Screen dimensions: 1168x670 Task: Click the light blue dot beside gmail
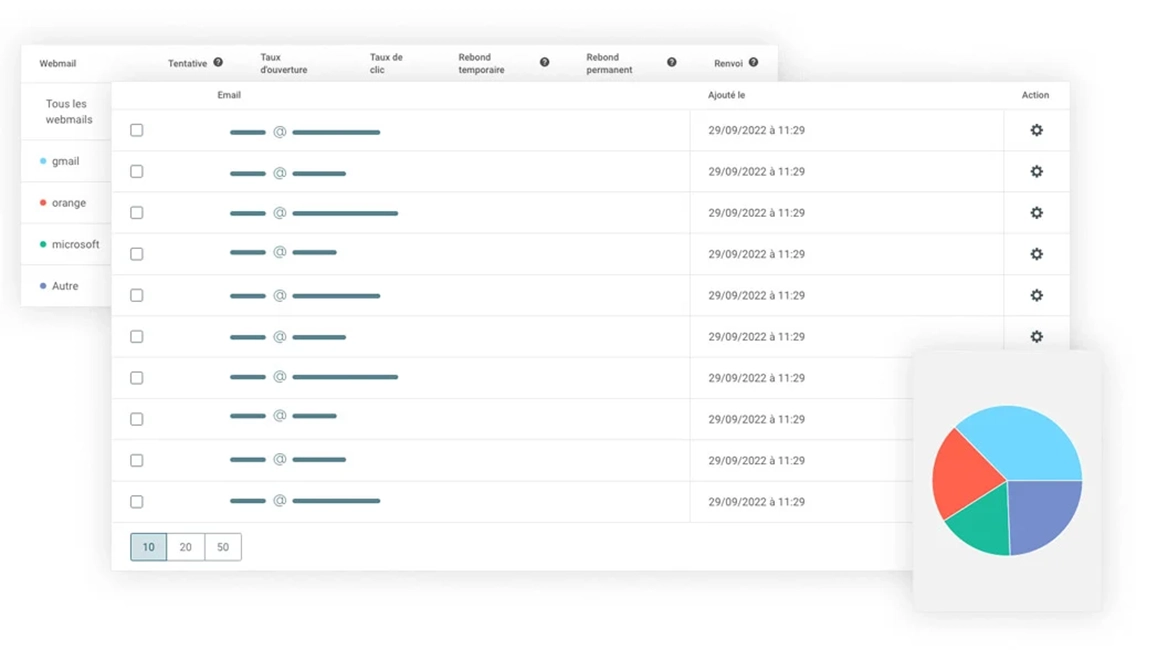click(x=43, y=161)
